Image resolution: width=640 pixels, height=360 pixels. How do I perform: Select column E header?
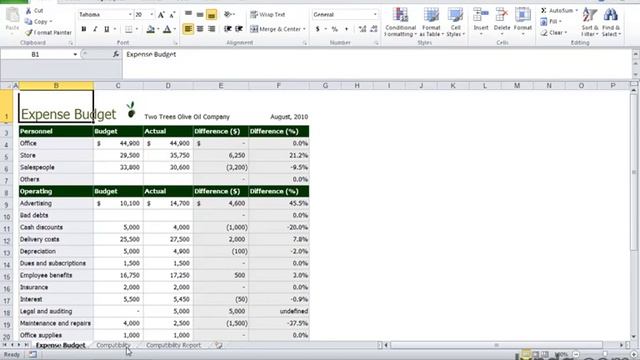pos(221,86)
